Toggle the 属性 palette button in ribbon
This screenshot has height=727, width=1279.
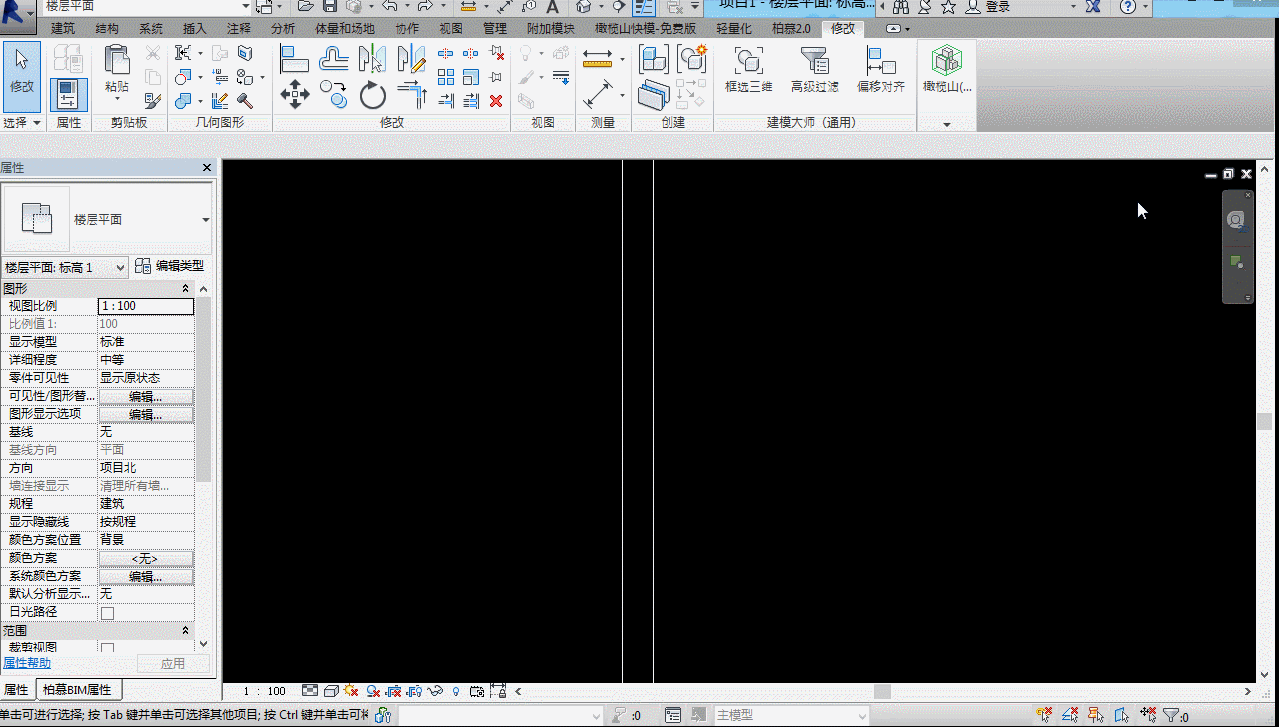click(x=69, y=95)
